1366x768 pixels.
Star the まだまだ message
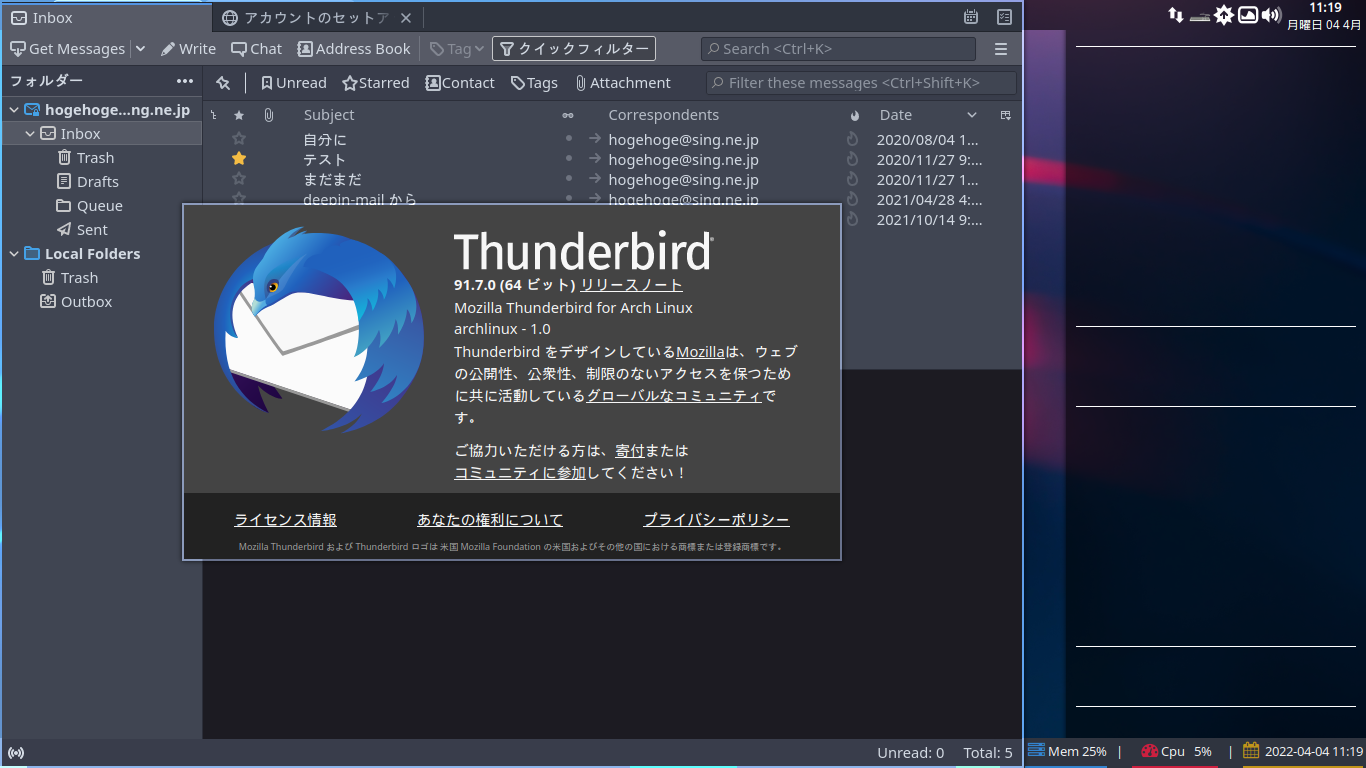coord(239,179)
